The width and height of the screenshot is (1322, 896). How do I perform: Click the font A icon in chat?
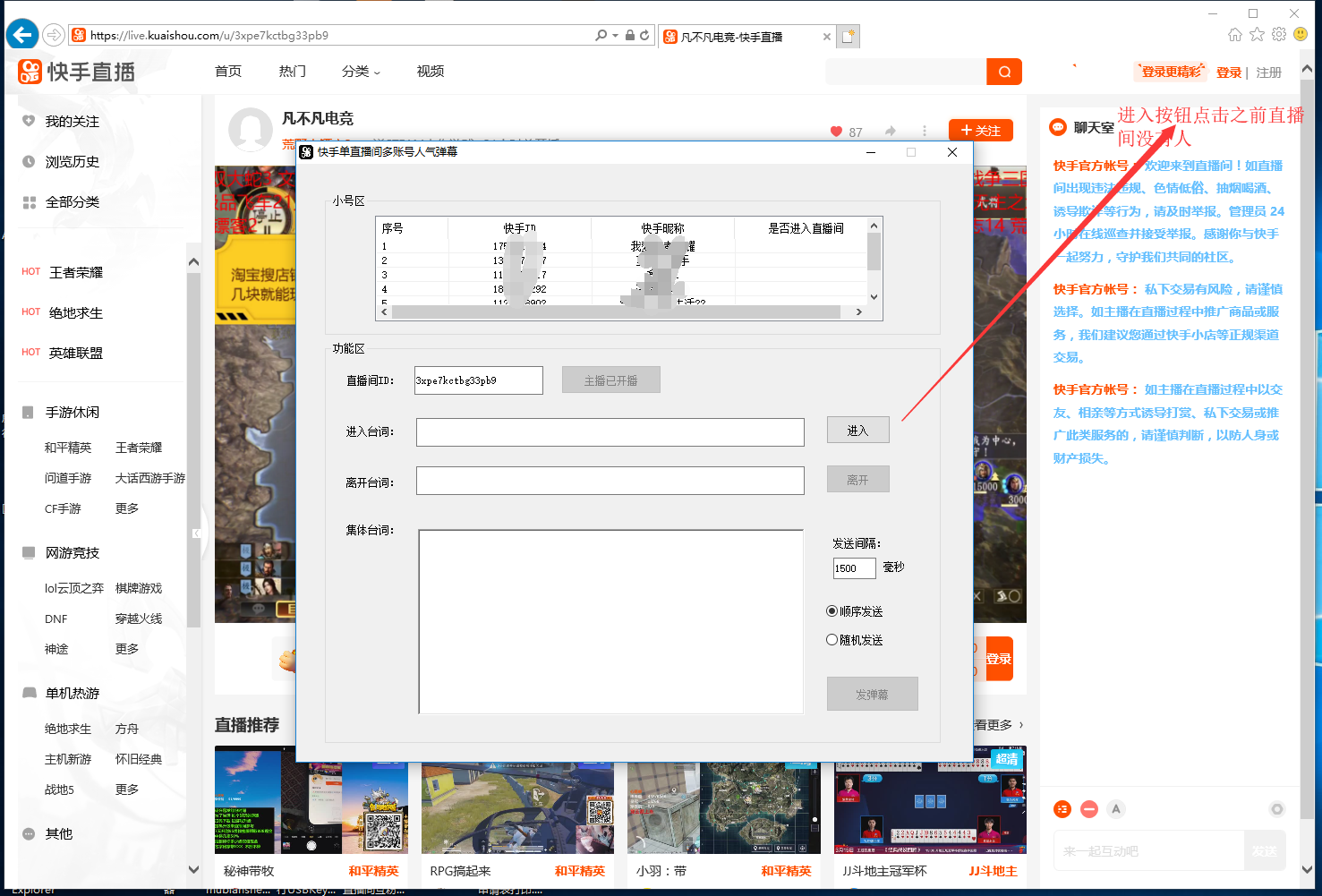(x=1115, y=809)
